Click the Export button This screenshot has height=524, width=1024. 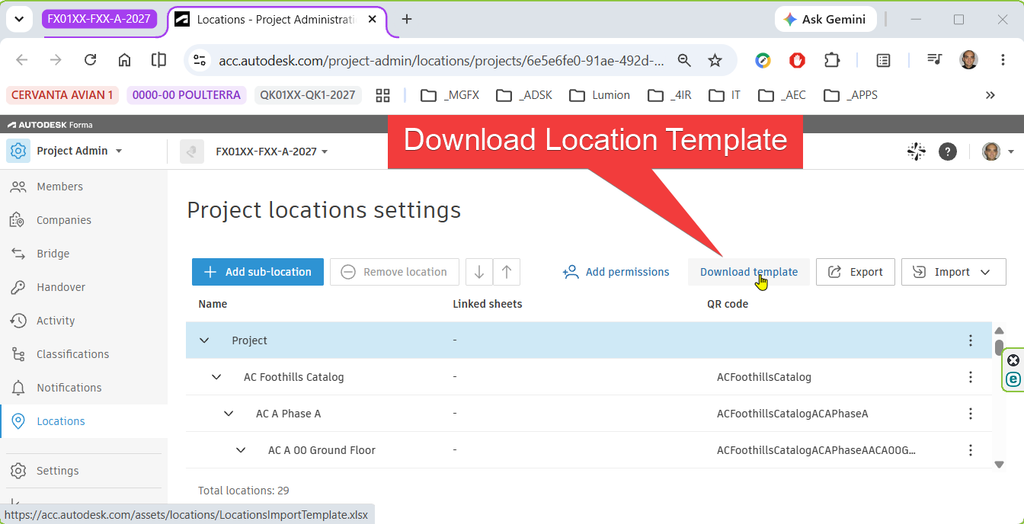coord(855,272)
